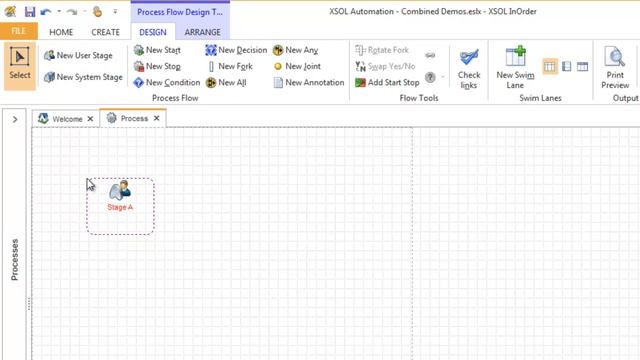Redo the last action

point(72,12)
